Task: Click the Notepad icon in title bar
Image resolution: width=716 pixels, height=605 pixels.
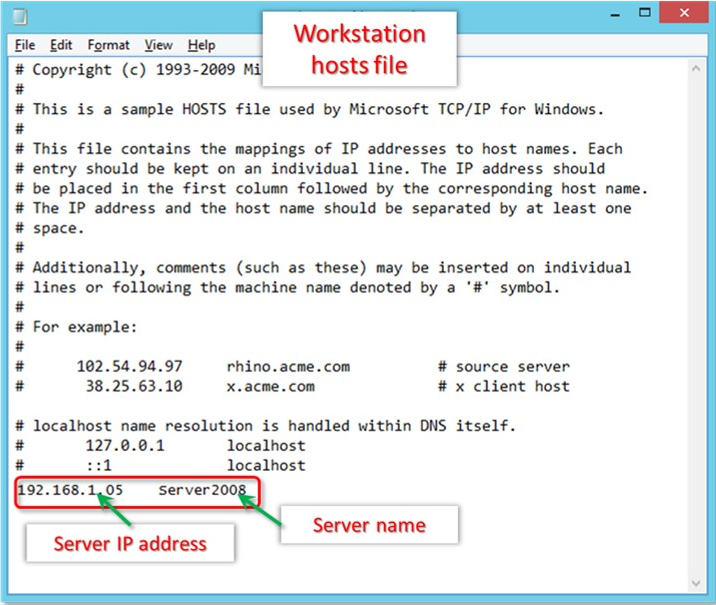Action: click(20, 17)
